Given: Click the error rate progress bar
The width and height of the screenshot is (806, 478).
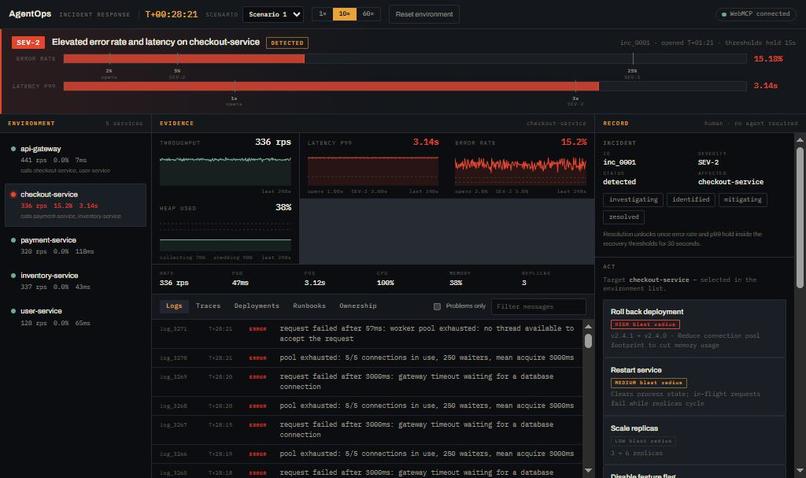Looking at the screenshot, I should tap(405, 59).
